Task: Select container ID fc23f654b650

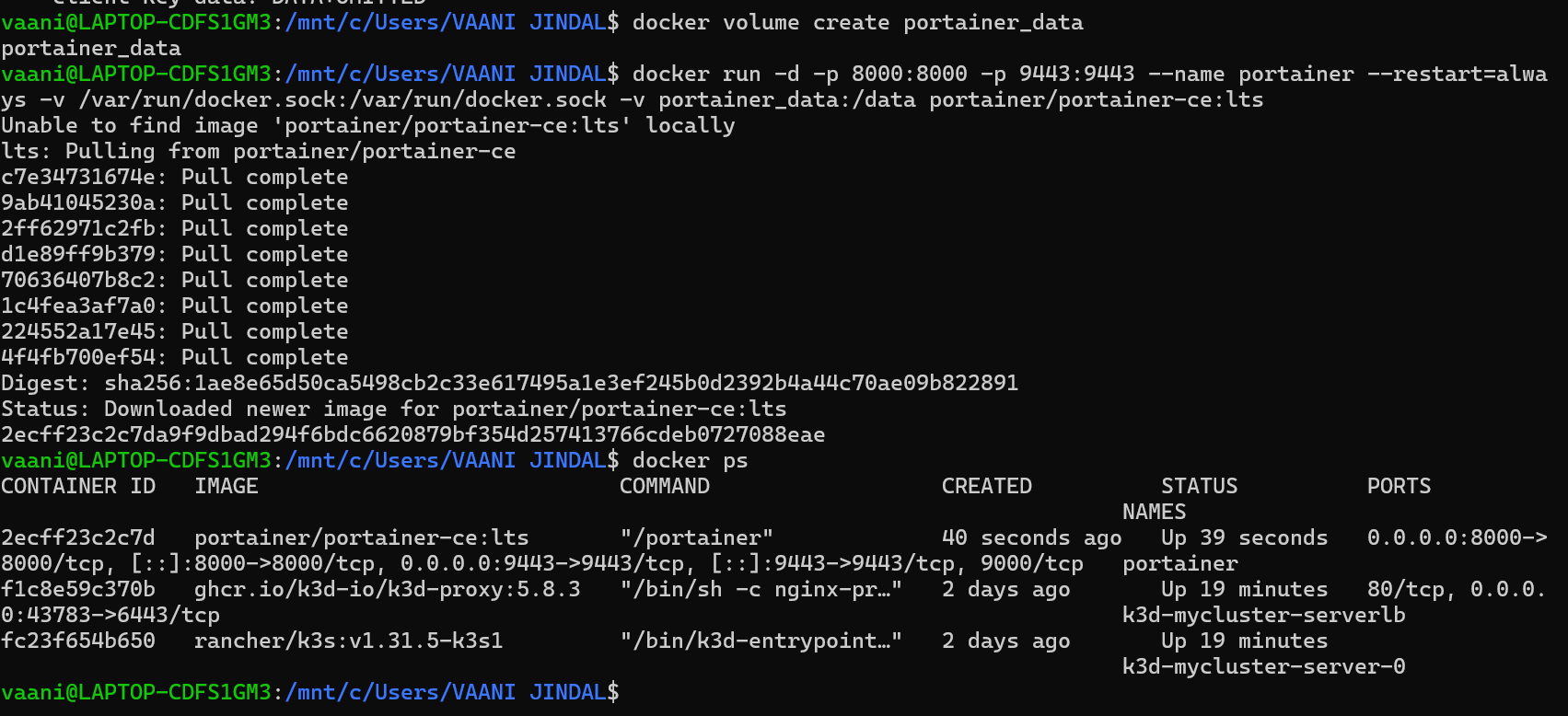Action: (x=78, y=641)
